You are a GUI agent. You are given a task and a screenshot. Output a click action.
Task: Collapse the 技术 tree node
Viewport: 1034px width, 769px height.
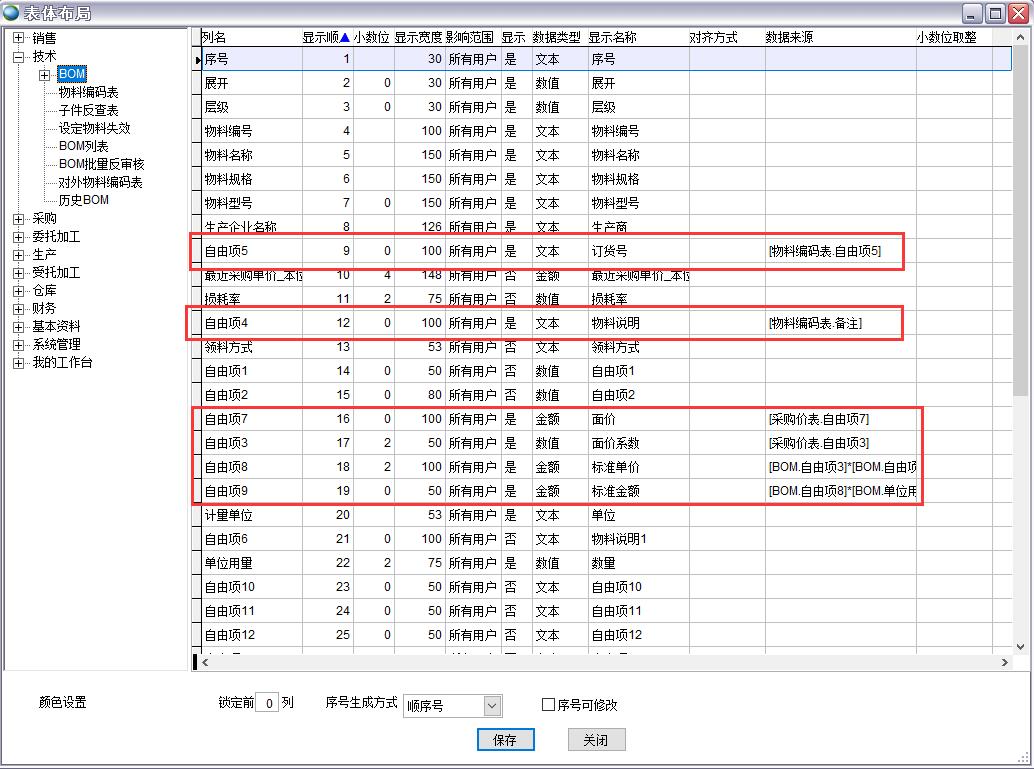pyautogui.click(x=18, y=57)
